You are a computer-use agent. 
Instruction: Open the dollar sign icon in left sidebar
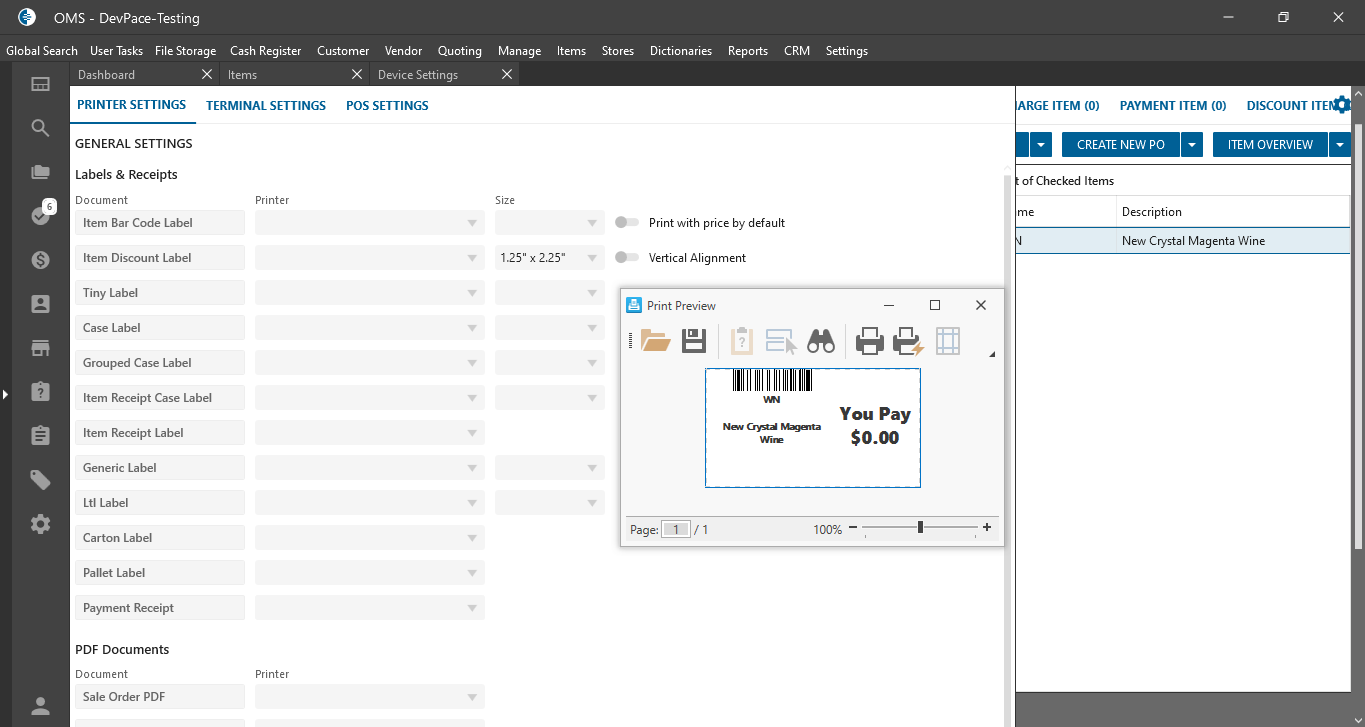[x=40, y=260]
